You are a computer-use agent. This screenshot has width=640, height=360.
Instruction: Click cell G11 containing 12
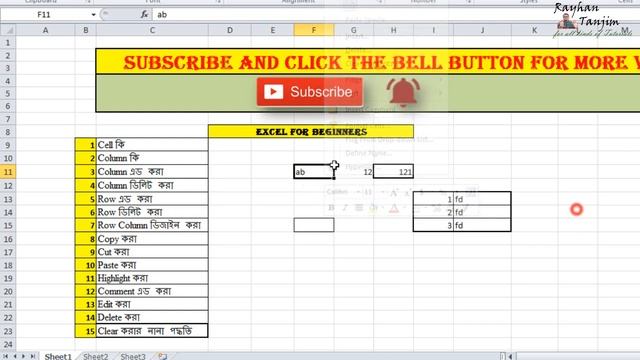point(353,172)
